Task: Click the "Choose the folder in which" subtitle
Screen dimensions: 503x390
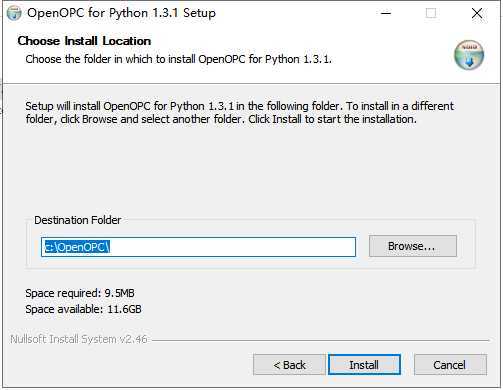Action: 179,59
